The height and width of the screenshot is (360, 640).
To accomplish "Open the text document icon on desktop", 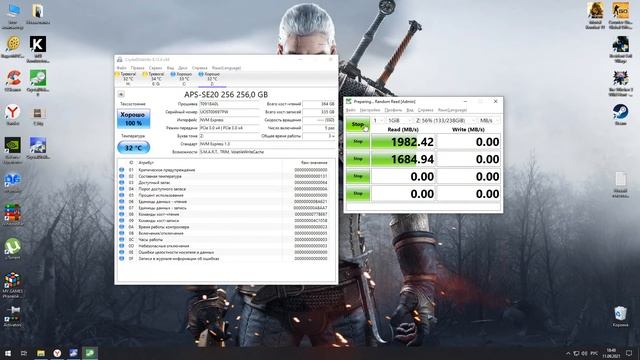I will (x=620, y=185).
